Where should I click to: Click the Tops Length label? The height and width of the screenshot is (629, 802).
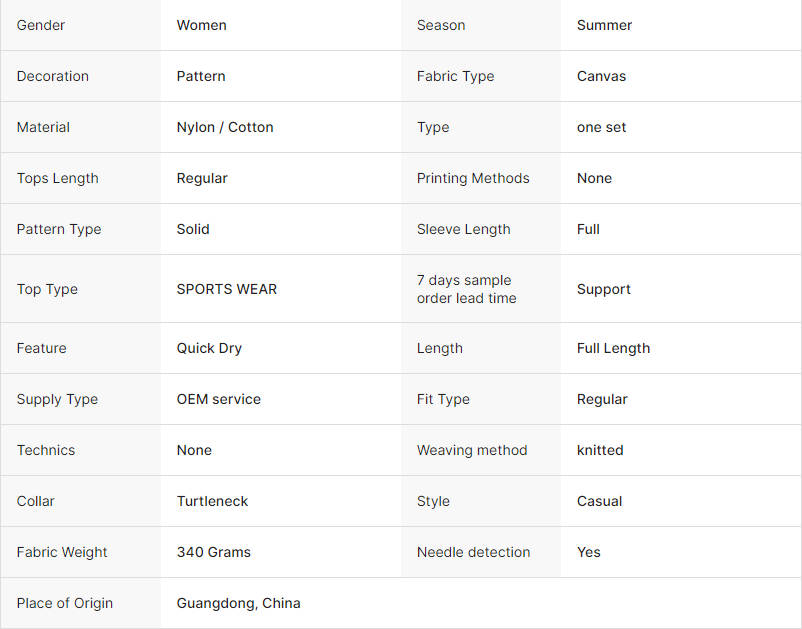pyautogui.click(x=57, y=178)
